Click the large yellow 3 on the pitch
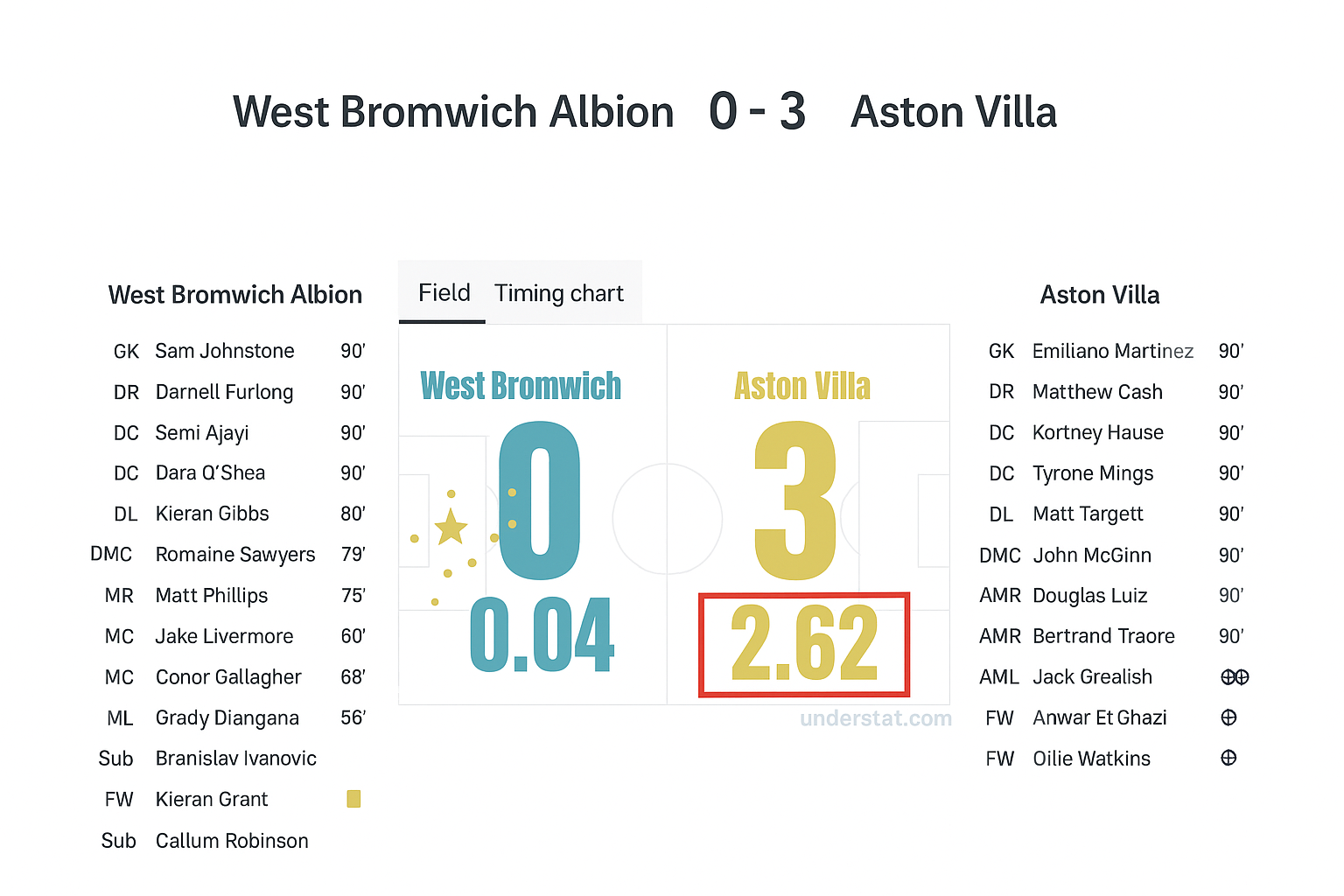Viewport: 1344px width, 896px height. click(x=794, y=500)
